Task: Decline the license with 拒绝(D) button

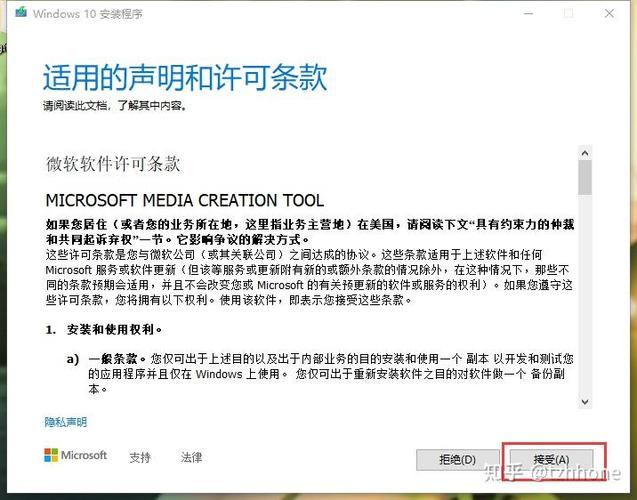Action: [457, 460]
